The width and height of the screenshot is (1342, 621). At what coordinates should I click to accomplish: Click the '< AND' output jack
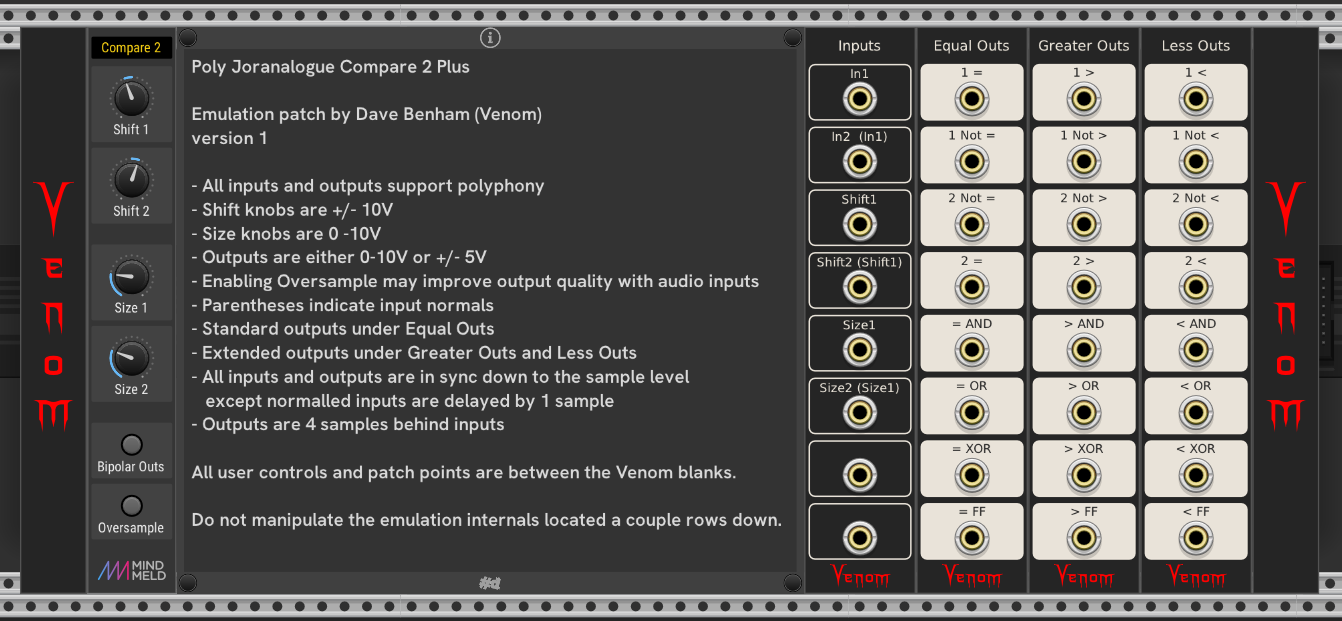click(x=1195, y=351)
